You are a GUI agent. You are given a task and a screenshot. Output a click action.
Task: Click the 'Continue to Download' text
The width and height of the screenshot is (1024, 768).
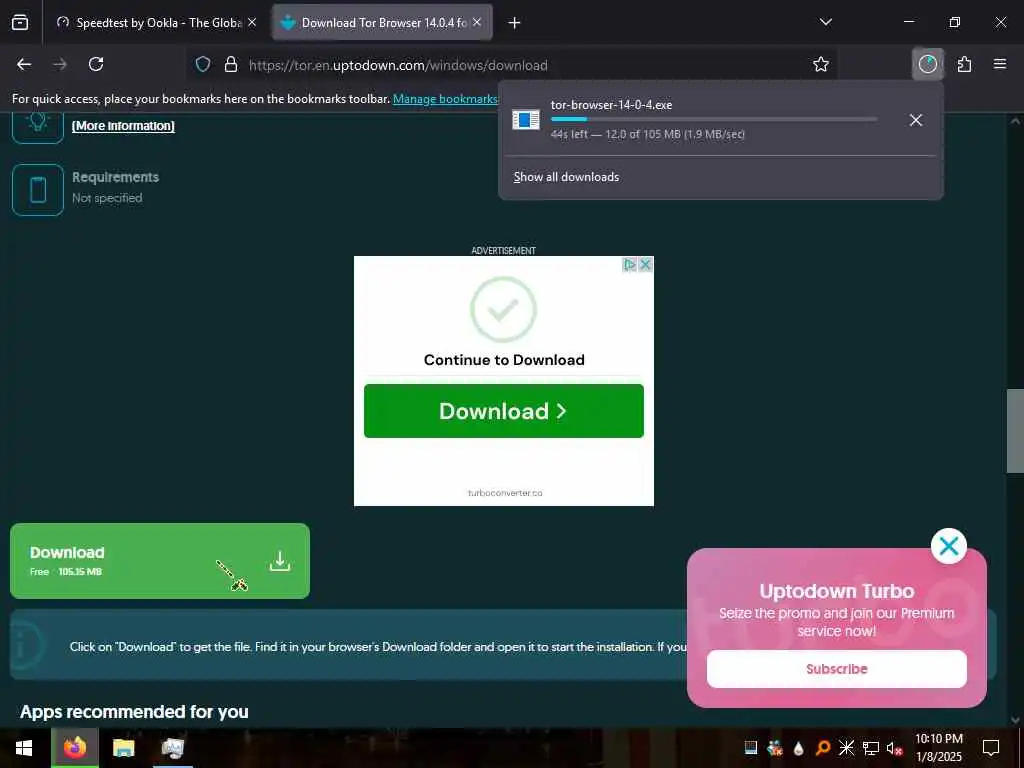504,360
